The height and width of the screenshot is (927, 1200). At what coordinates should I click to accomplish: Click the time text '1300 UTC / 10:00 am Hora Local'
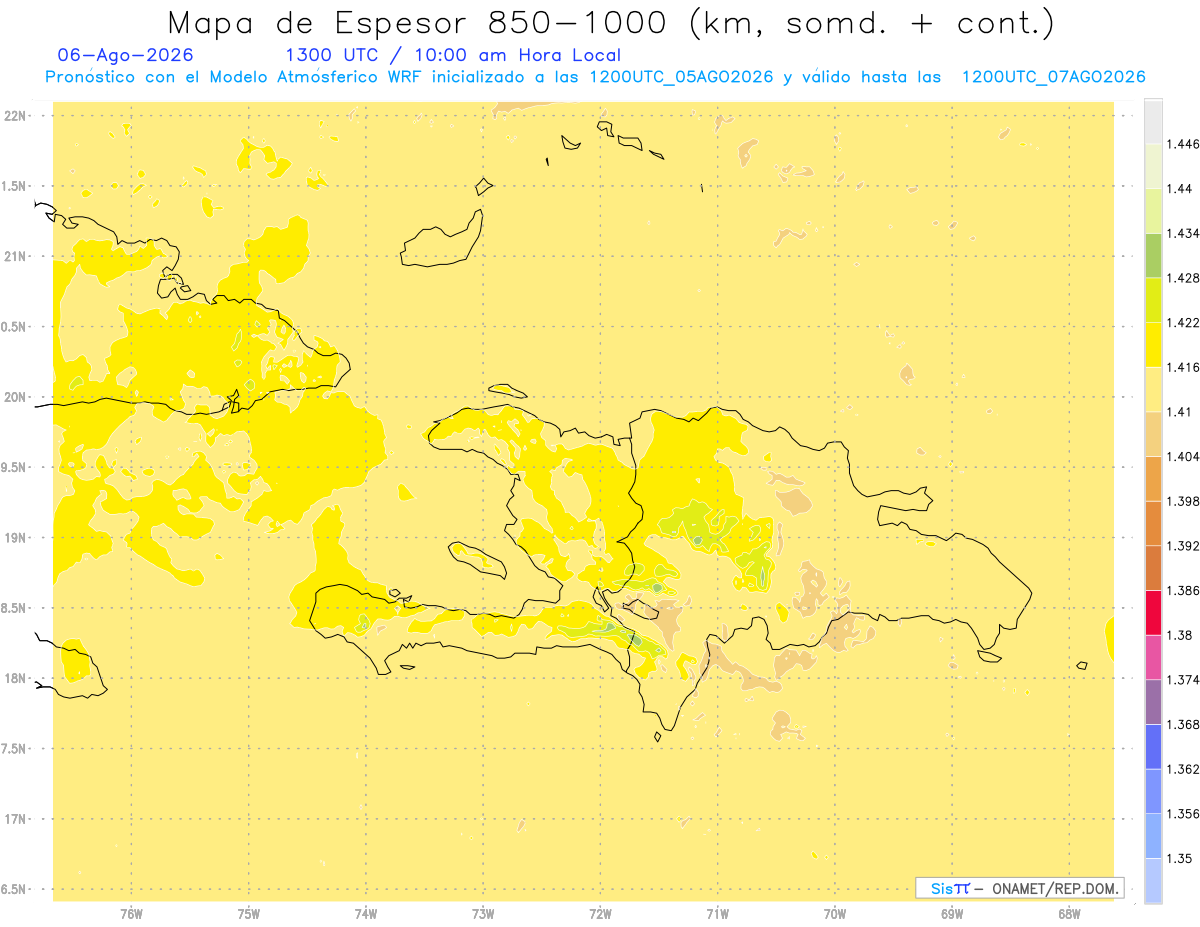(453, 55)
